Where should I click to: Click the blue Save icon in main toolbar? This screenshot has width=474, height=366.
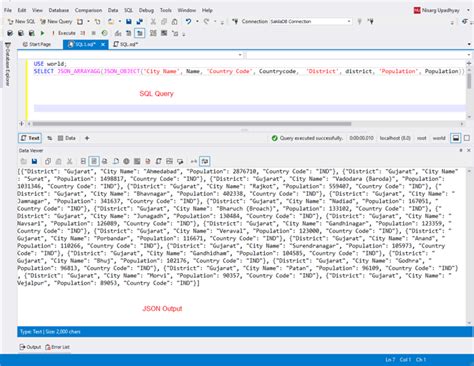click(x=129, y=22)
